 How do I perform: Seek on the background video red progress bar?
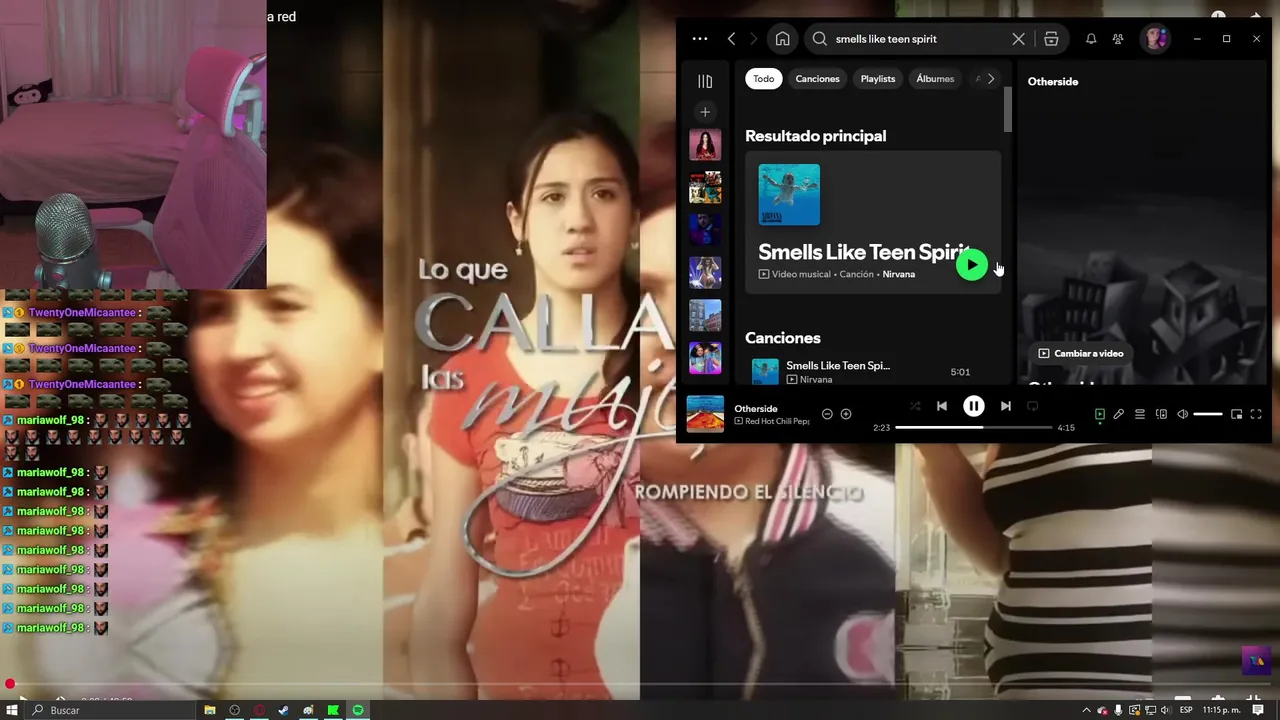pyautogui.click(x=640, y=685)
